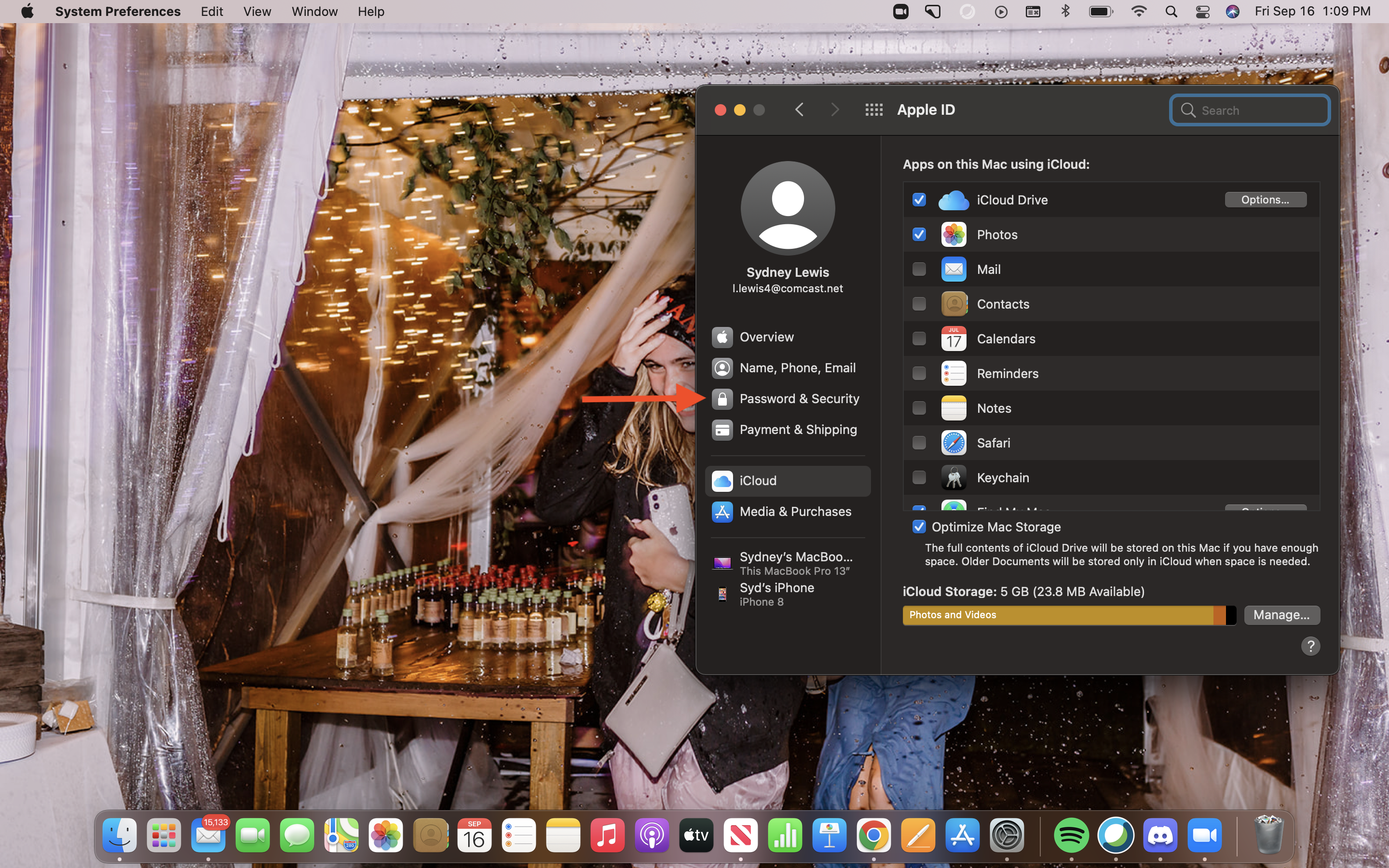Open the View menu

click(x=257, y=12)
